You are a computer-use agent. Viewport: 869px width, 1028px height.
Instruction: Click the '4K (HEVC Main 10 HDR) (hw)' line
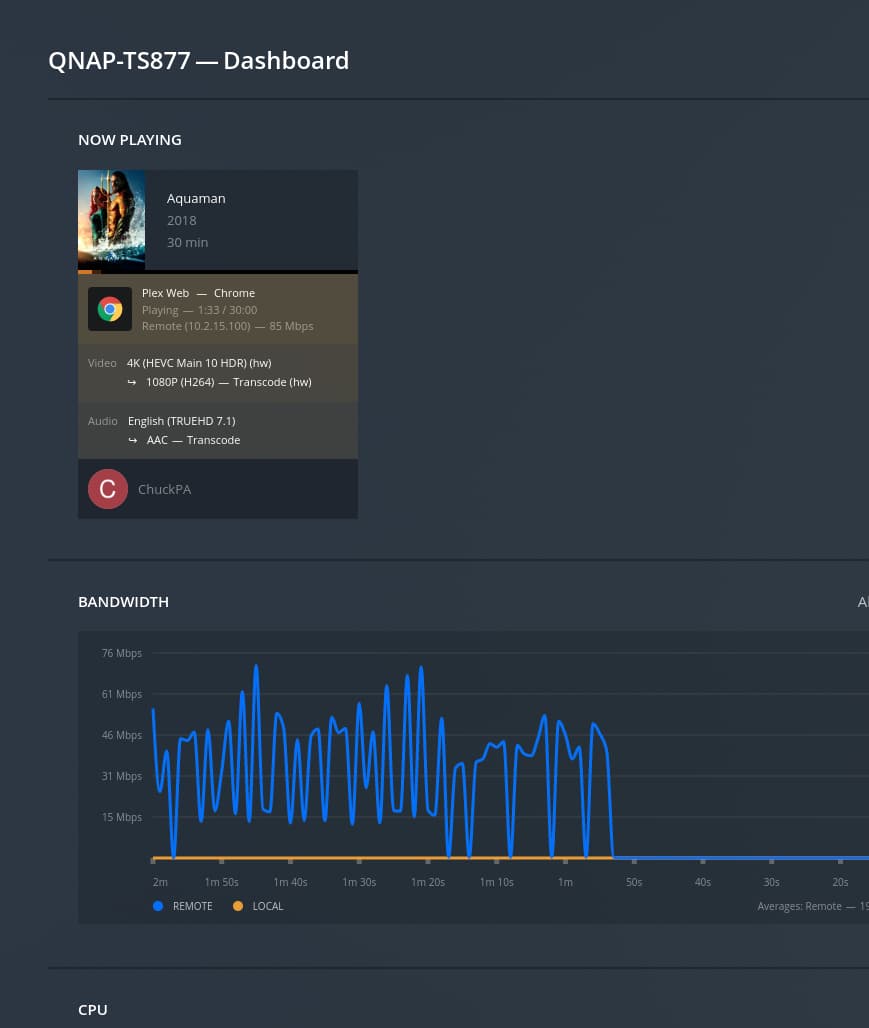pos(199,363)
